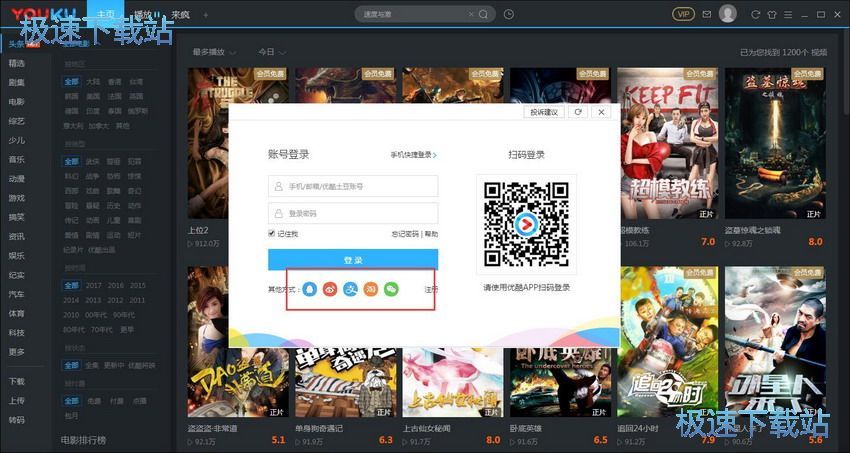This screenshot has height=453, width=850.
Task: Click the 注册 register link
Action: [431, 290]
